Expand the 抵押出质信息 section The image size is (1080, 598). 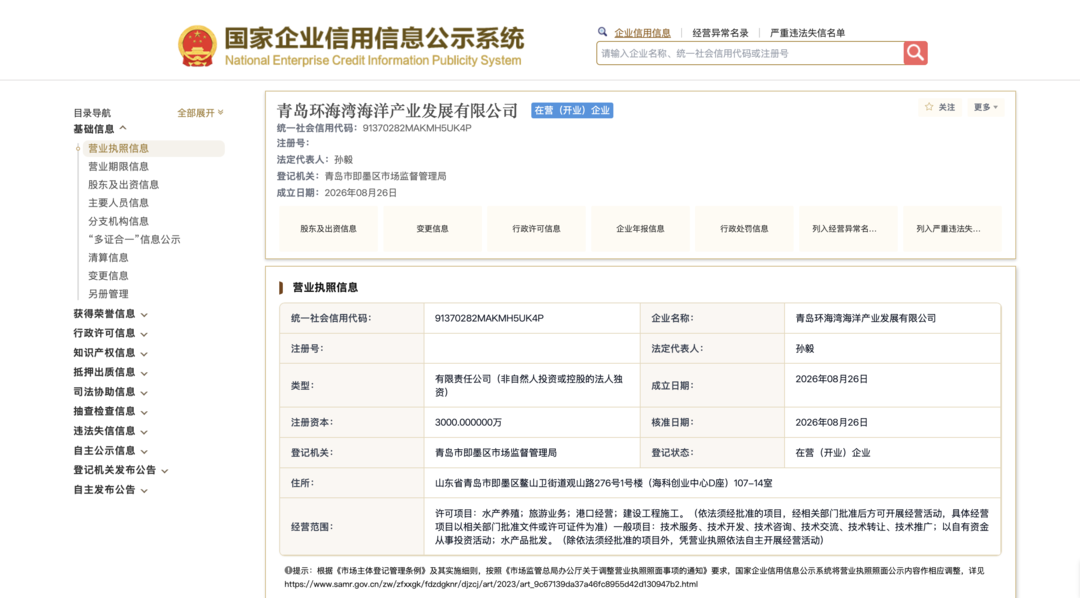(x=110, y=372)
